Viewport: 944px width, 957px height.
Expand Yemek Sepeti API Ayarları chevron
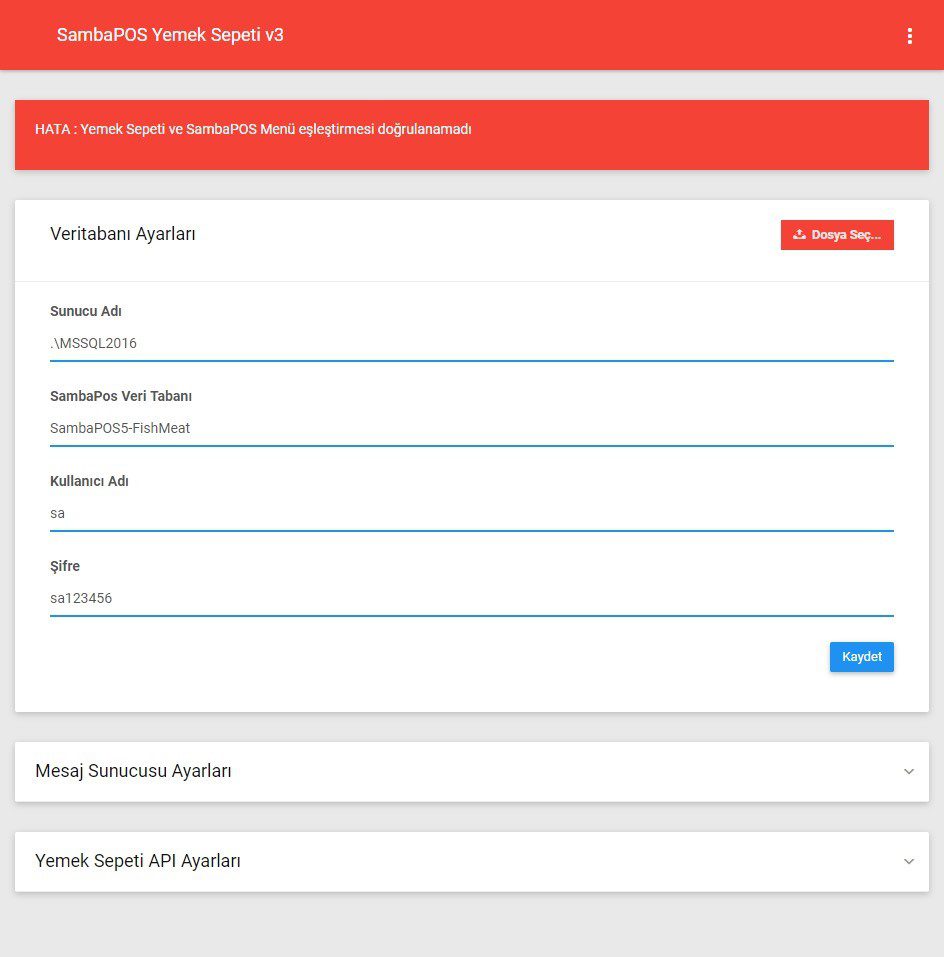908,861
